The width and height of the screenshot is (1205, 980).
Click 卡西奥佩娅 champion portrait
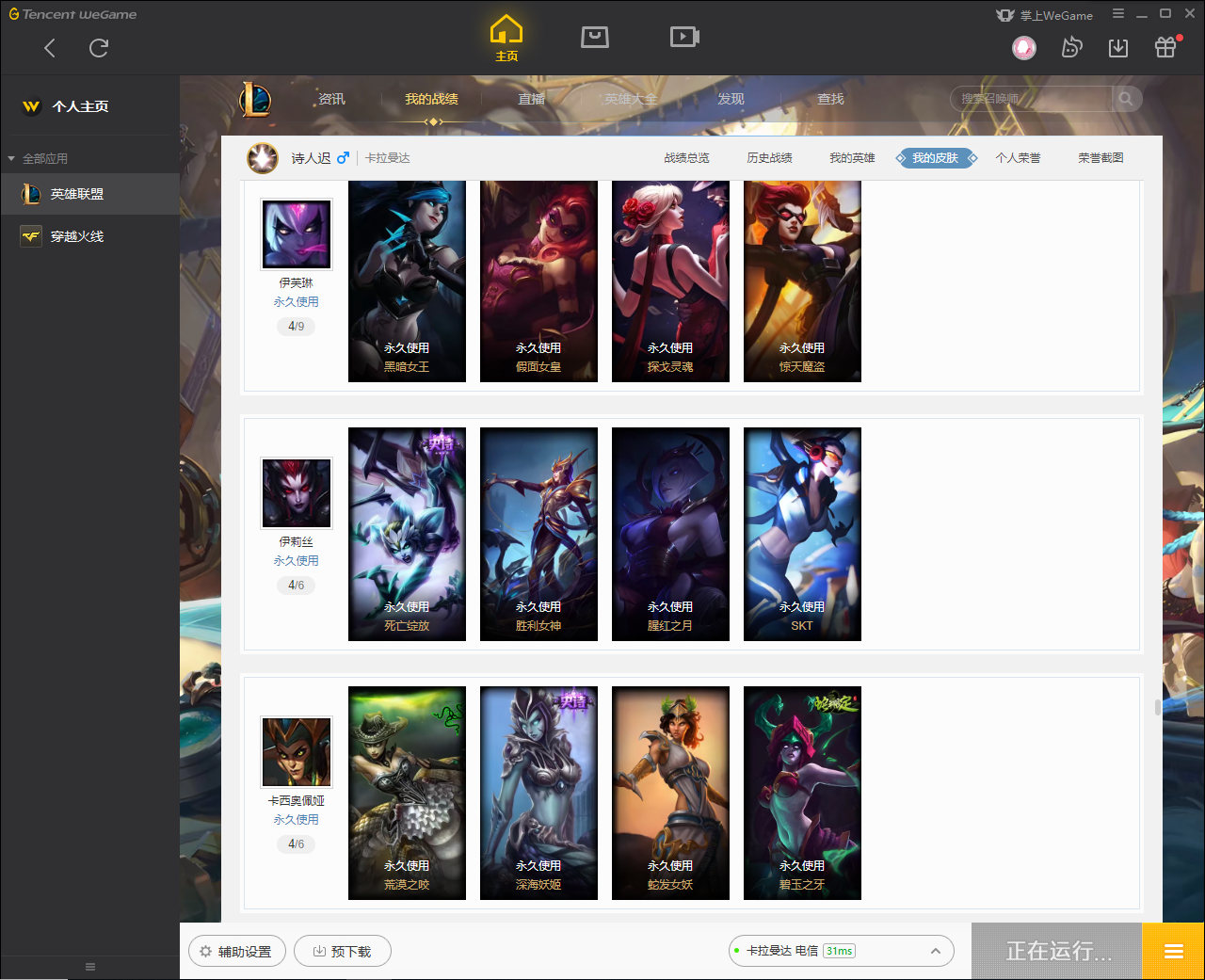point(297,752)
